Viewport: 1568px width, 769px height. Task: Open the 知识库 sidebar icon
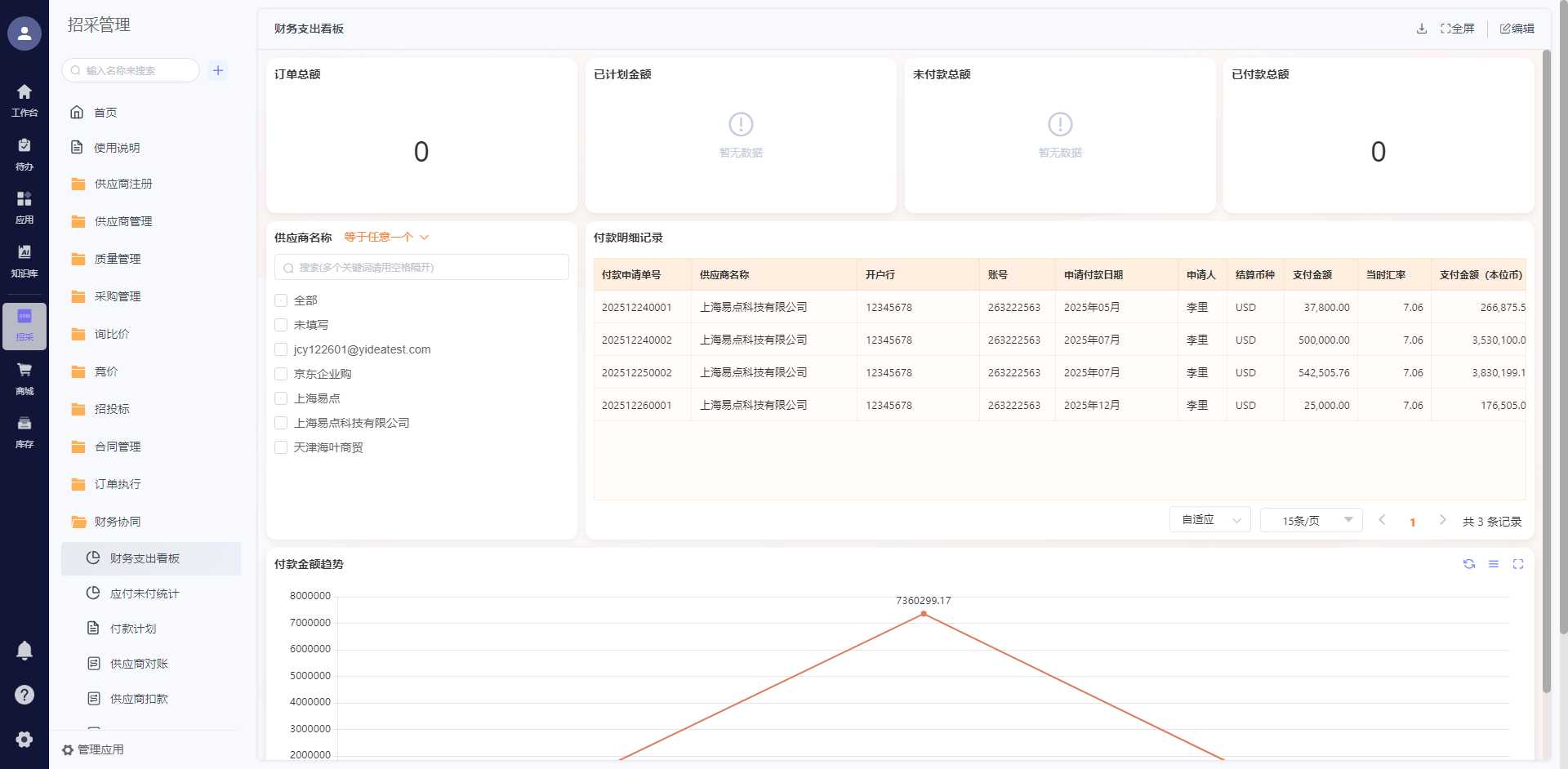[24, 260]
